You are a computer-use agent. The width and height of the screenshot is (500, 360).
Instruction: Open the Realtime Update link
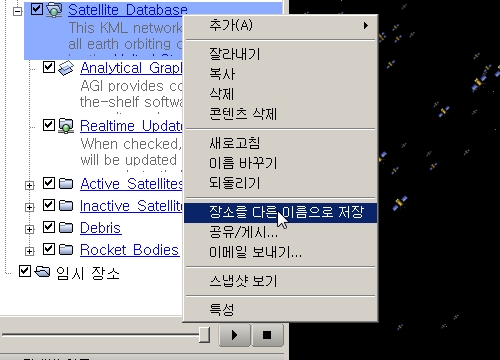pos(131,126)
